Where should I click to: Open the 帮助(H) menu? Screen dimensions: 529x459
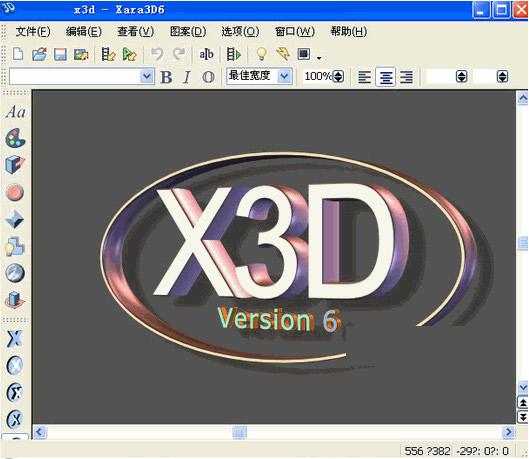click(349, 31)
